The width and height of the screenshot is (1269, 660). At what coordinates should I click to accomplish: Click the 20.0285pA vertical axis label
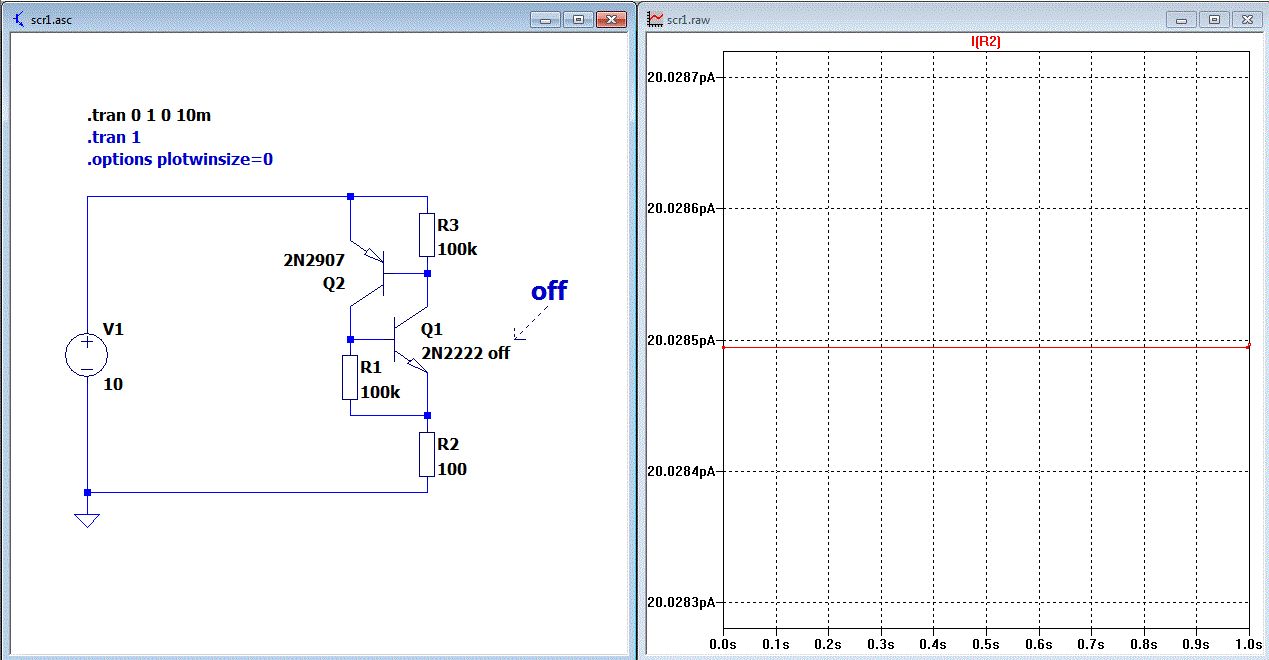(681, 340)
